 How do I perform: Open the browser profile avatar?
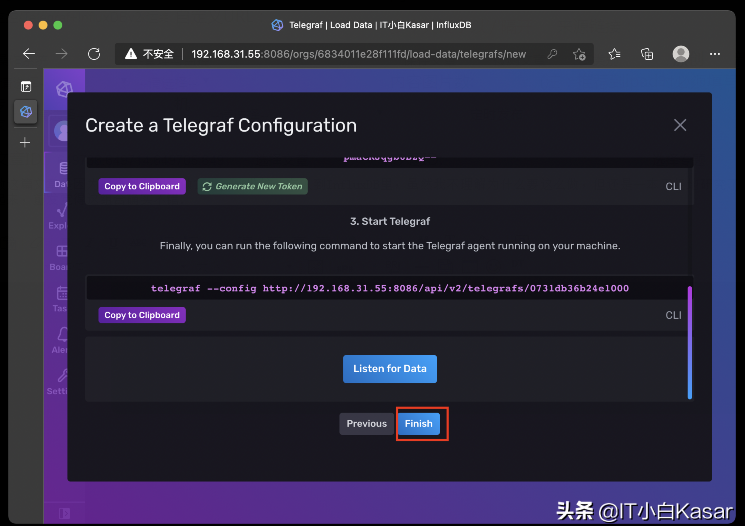681,54
